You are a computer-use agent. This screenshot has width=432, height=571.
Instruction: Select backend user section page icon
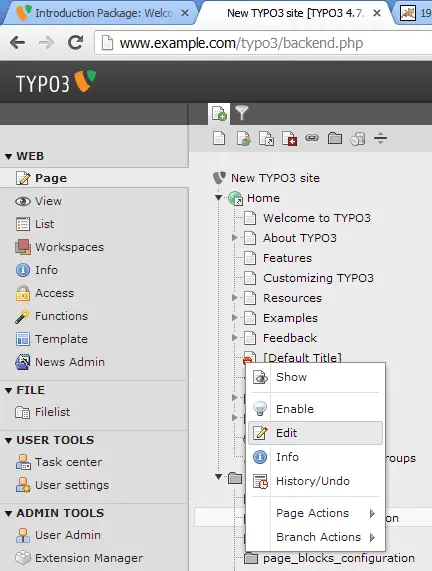pos(243,139)
